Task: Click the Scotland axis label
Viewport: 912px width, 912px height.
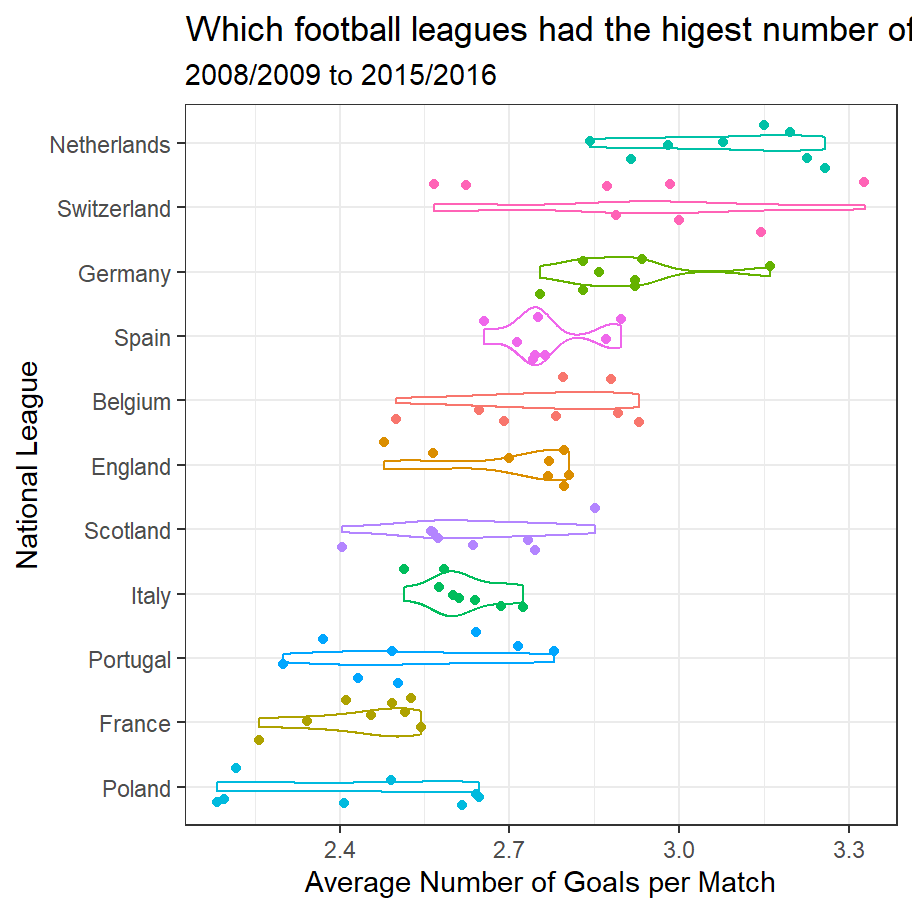Action: pos(128,531)
